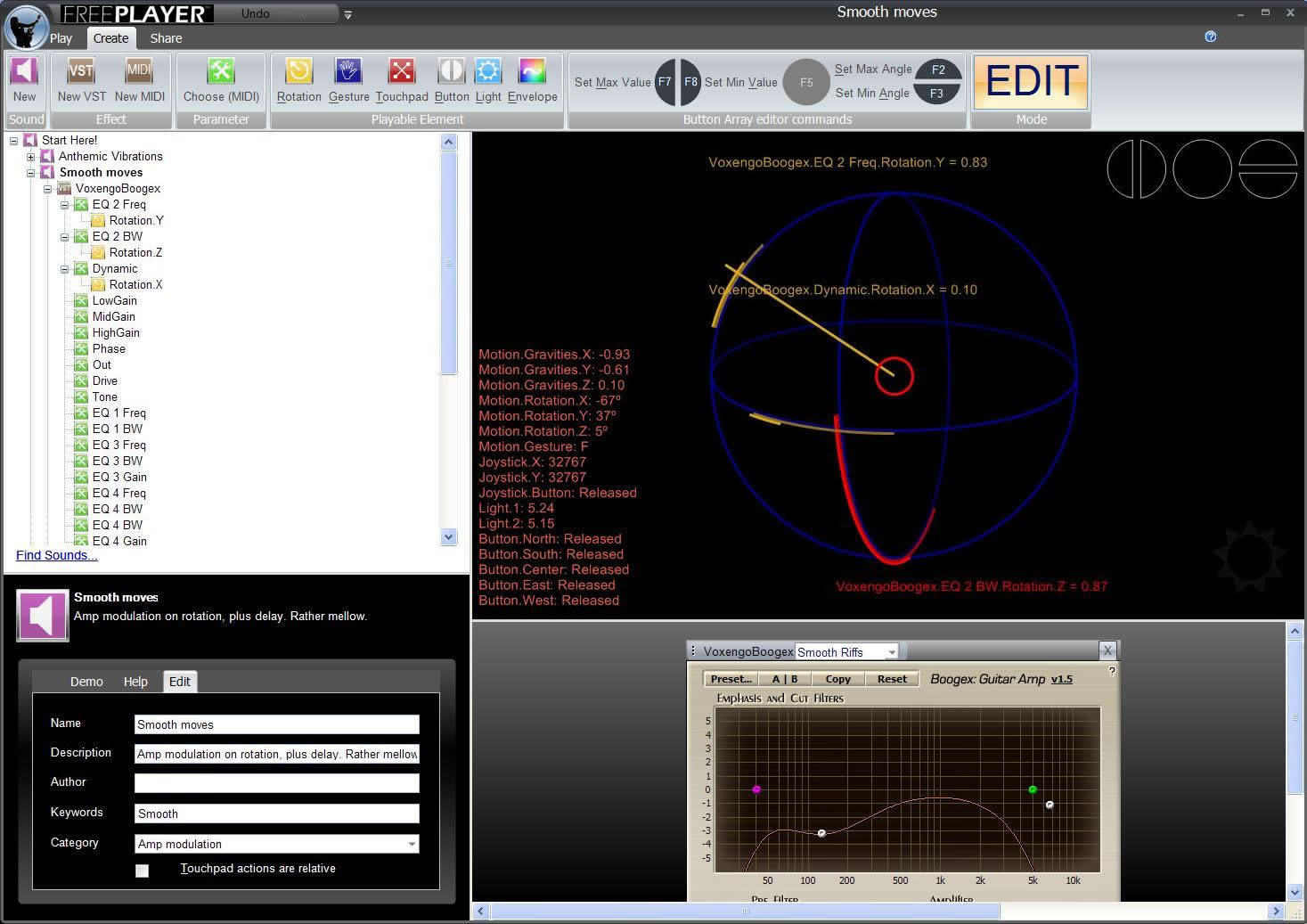This screenshot has width=1307, height=924.
Task: Click the FreePlayer application logo button
Action: (x=26, y=26)
